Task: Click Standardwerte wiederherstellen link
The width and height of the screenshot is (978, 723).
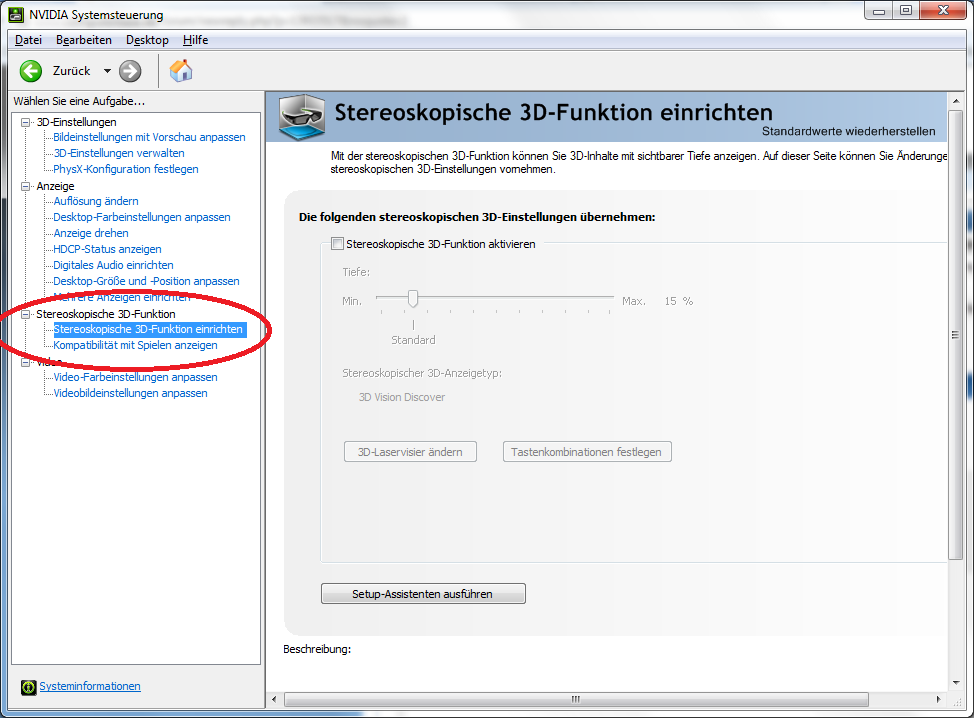Action: [849, 132]
